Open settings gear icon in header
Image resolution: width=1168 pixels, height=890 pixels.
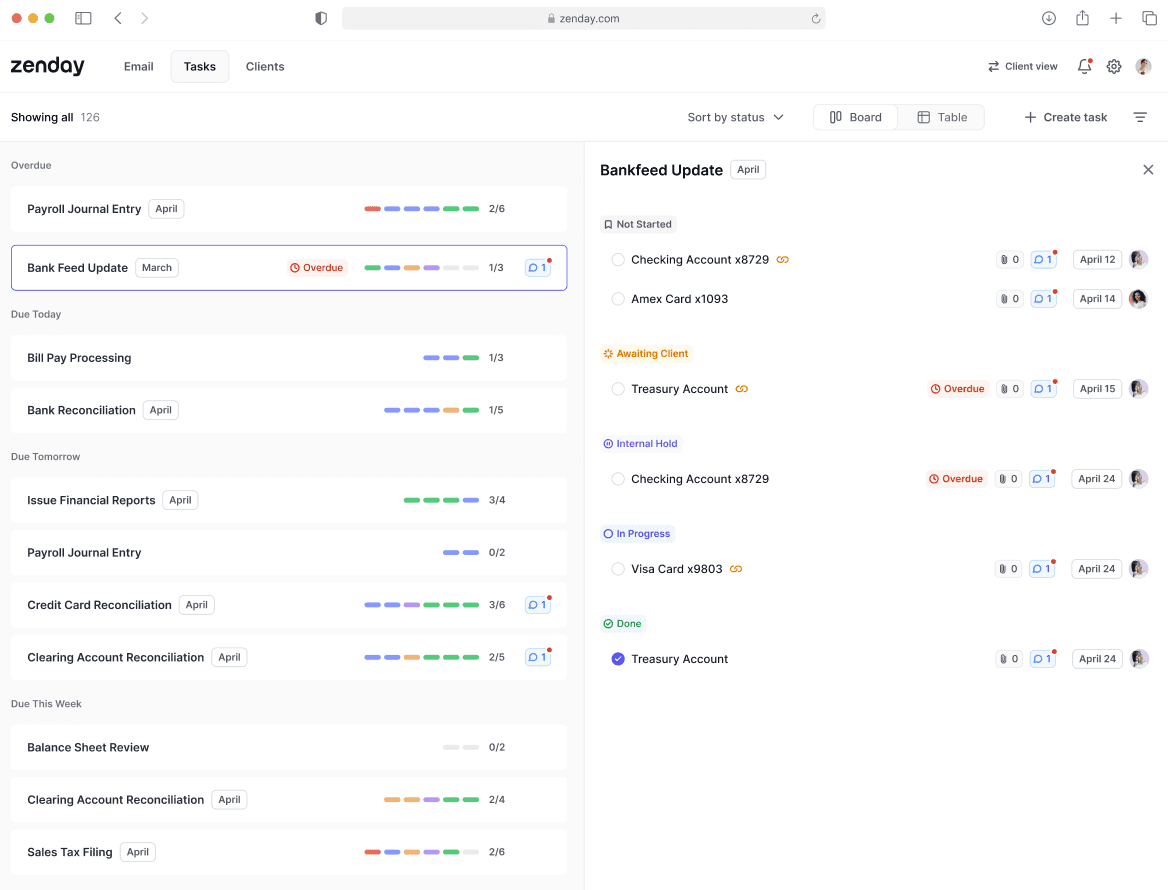coord(1114,66)
